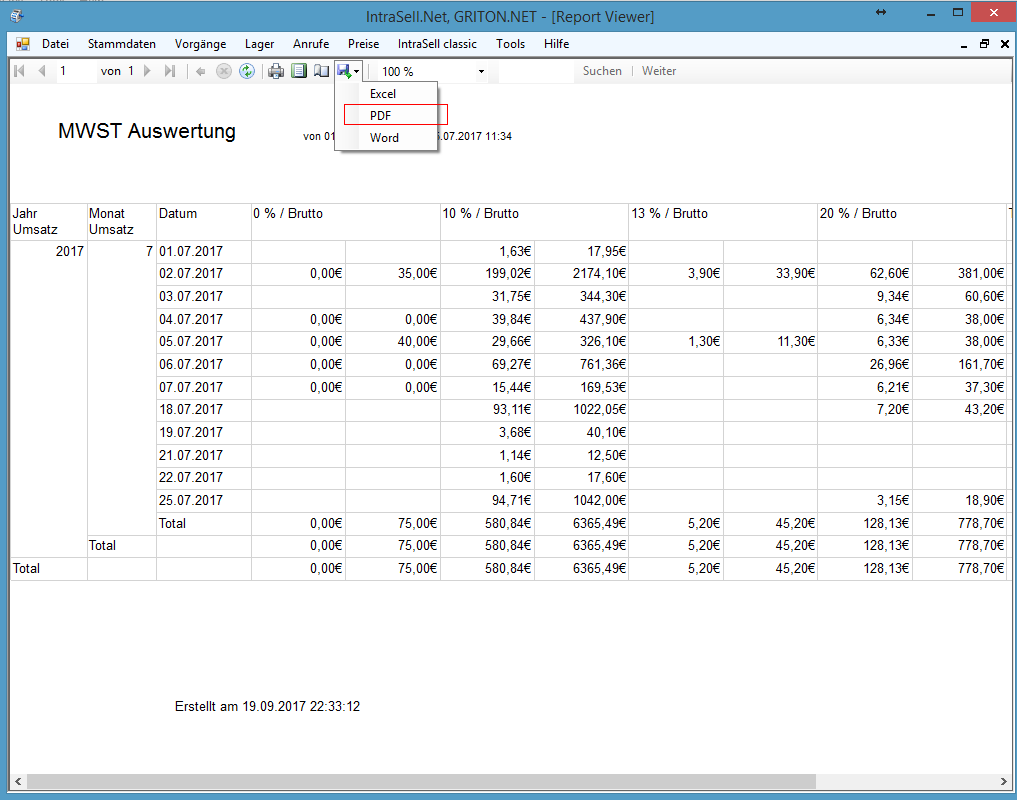Select the value 381,00€
The height and width of the screenshot is (800, 1017).
pyautogui.click(x=981, y=274)
